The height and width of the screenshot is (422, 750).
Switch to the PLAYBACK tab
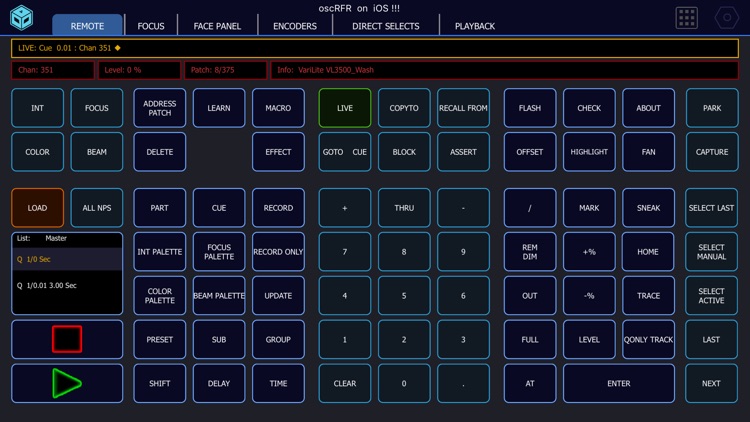(474, 26)
